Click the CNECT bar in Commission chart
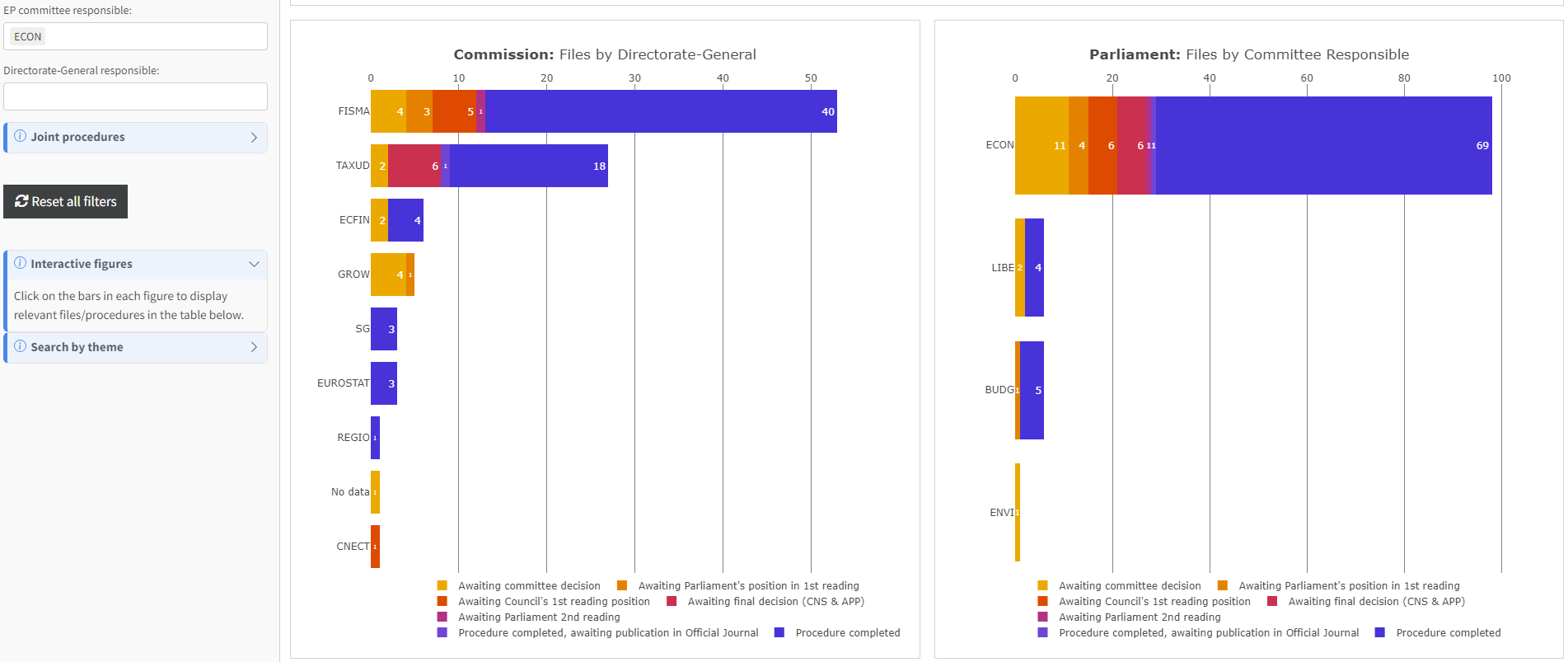1568x662 pixels. tap(375, 547)
